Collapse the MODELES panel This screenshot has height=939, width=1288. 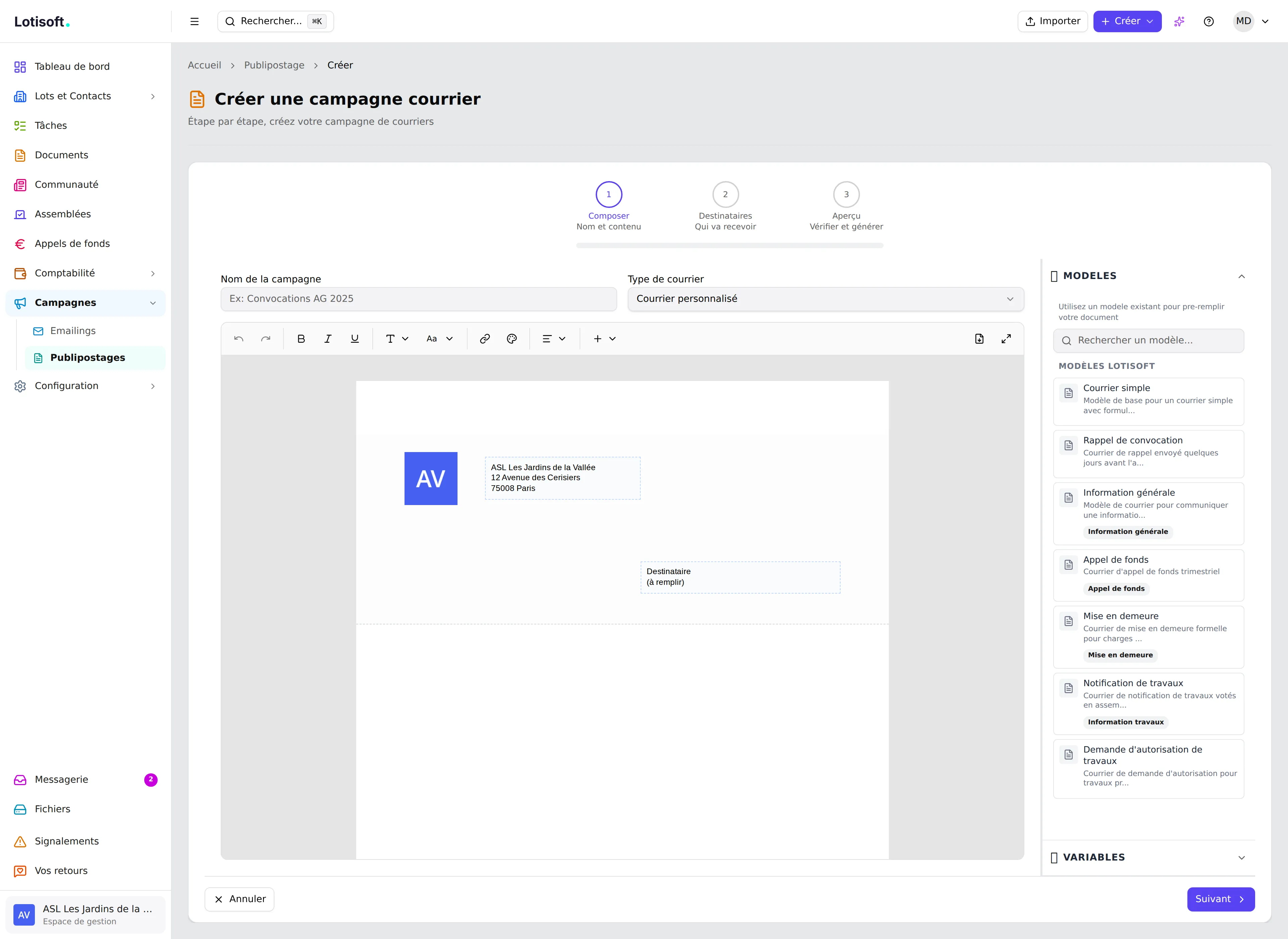point(1148,276)
